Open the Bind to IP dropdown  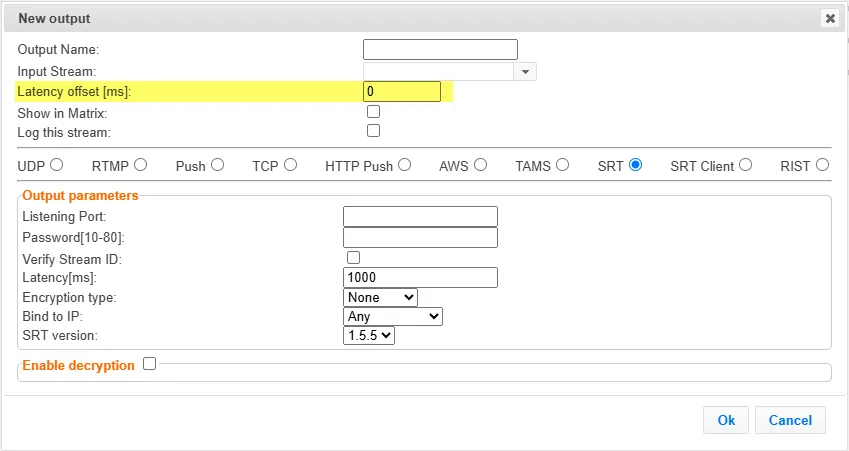coord(393,316)
